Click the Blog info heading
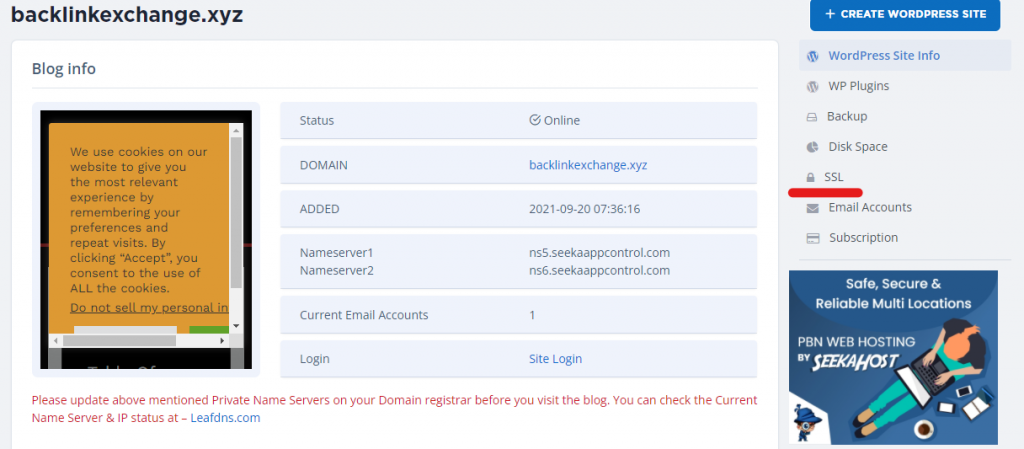The width and height of the screenshot is (1024, 449). (x=64, y=69)
